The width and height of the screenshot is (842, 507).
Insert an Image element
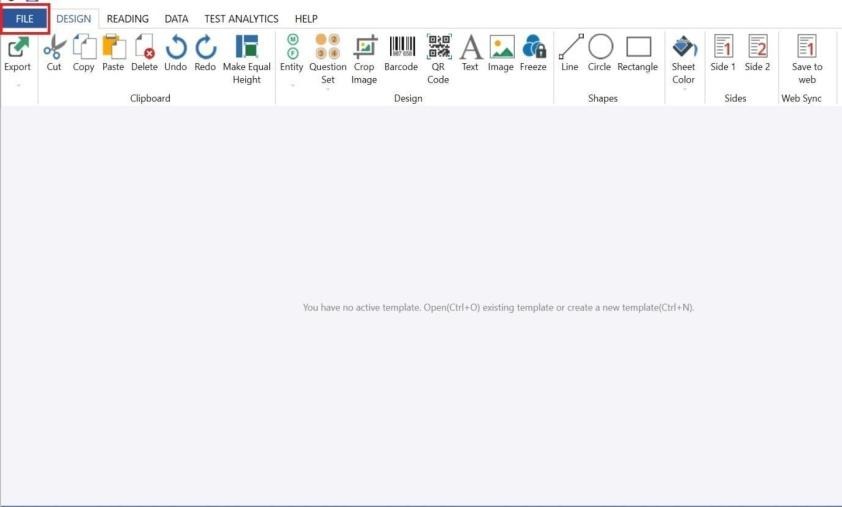tap(501, 53)
